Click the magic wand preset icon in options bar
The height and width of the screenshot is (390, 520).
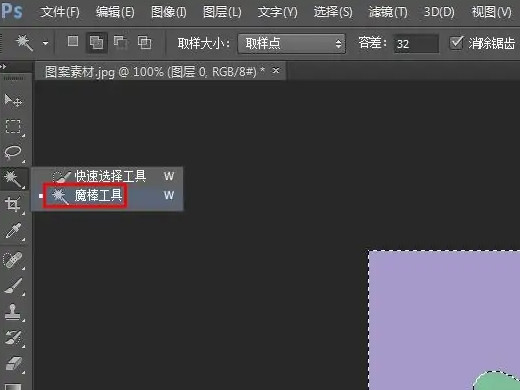click(24, 43)
